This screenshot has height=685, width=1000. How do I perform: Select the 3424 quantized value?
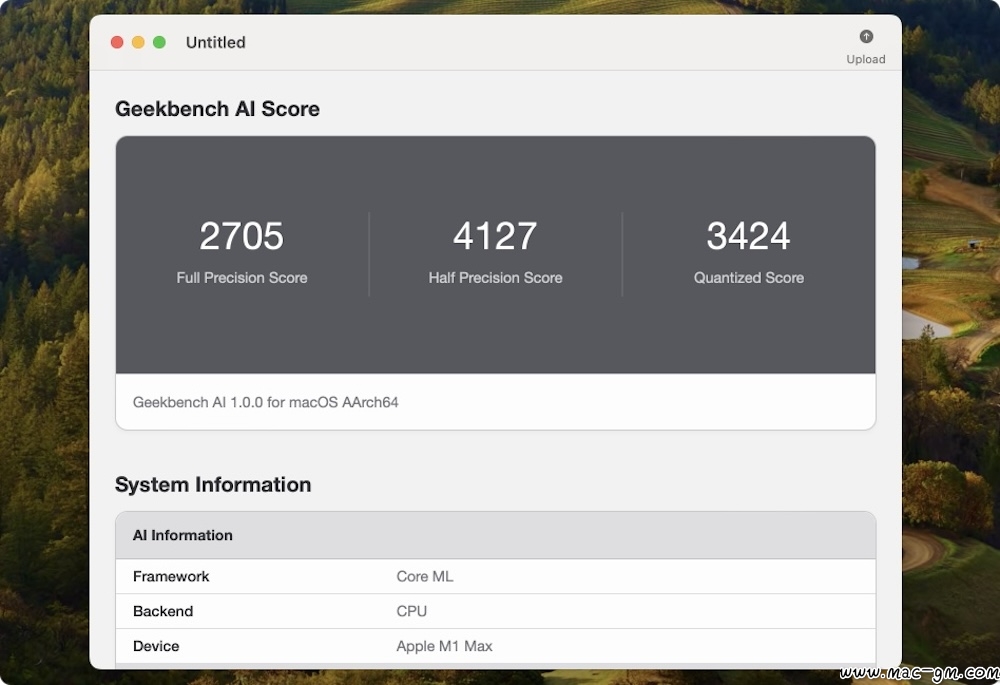(748, 236)
